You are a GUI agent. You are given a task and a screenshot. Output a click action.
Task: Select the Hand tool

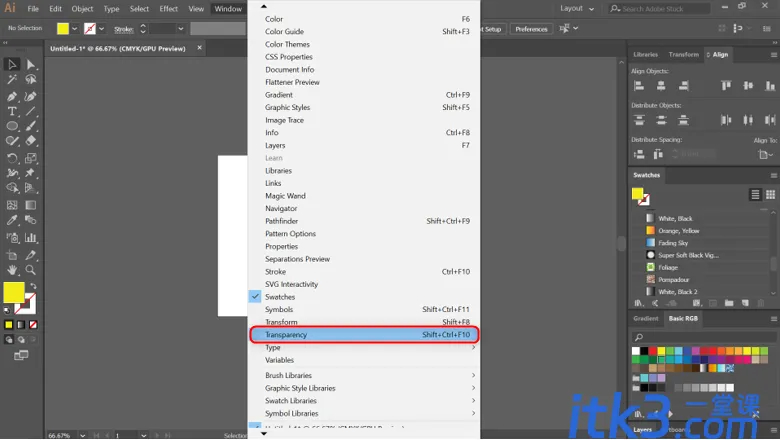pos(12,270)
